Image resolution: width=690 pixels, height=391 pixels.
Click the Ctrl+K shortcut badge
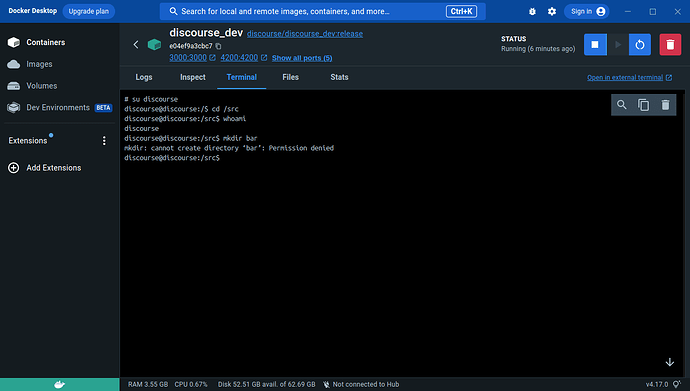pos(461,11)
